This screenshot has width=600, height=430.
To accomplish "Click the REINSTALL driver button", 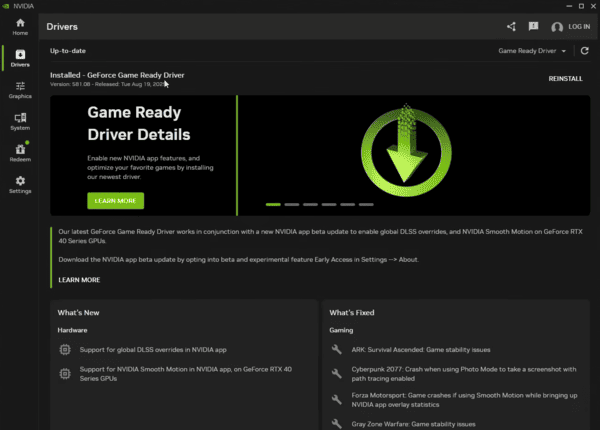I will [x=565, y=78].
